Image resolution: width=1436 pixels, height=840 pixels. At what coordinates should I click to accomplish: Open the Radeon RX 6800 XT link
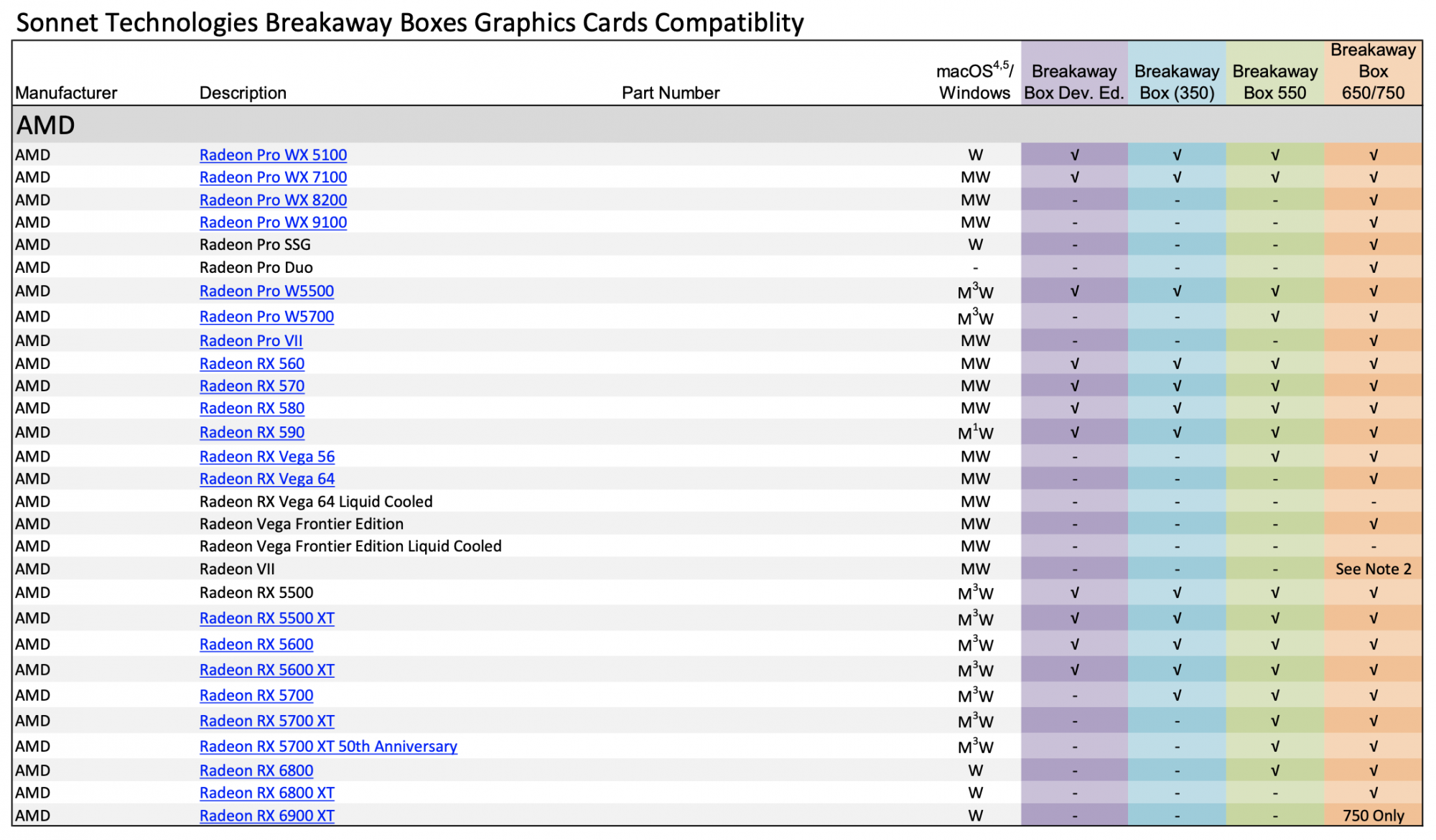pos(267,793)
